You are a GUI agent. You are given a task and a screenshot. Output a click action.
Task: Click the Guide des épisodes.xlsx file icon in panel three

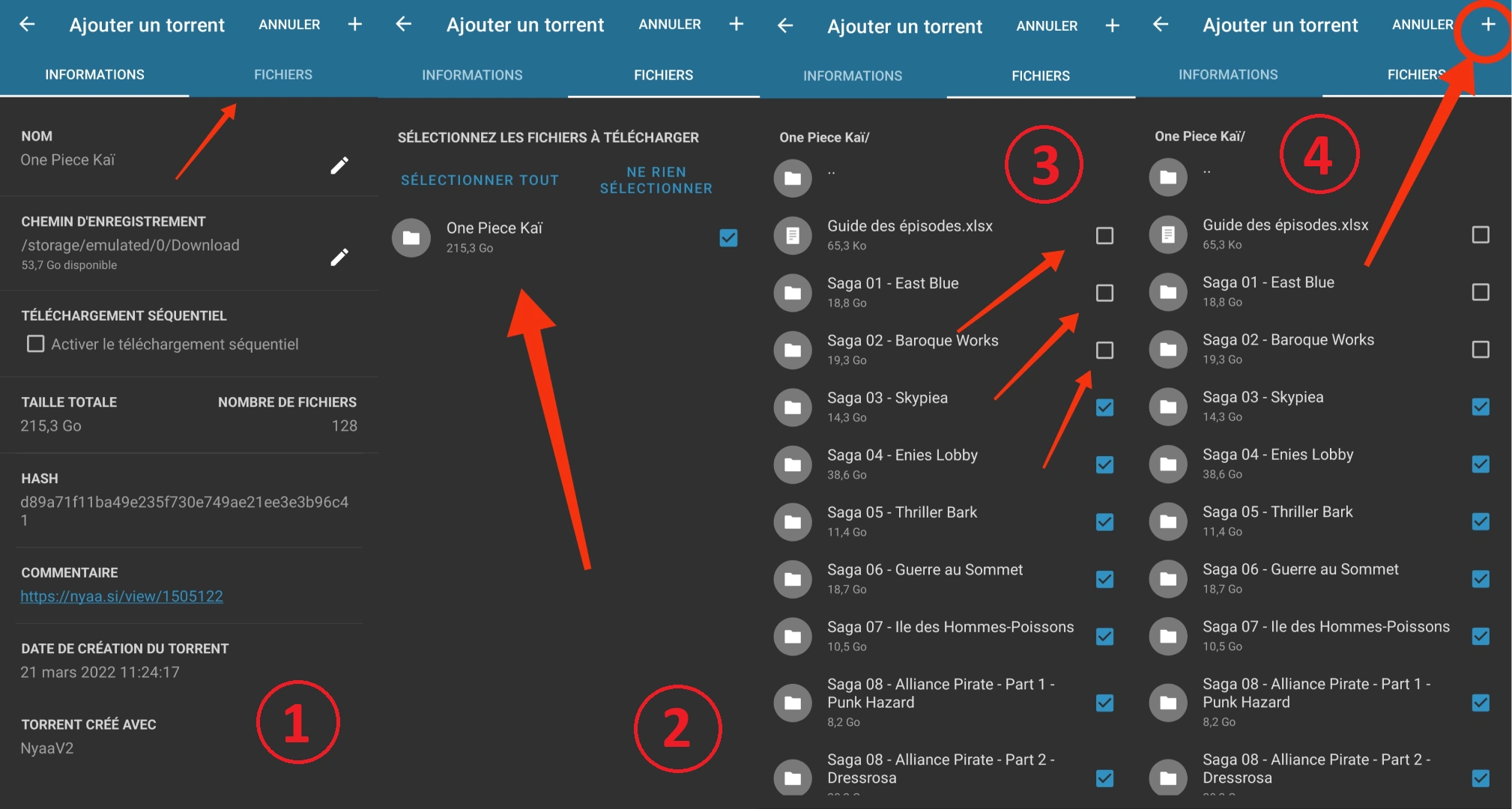pos(793,236)
